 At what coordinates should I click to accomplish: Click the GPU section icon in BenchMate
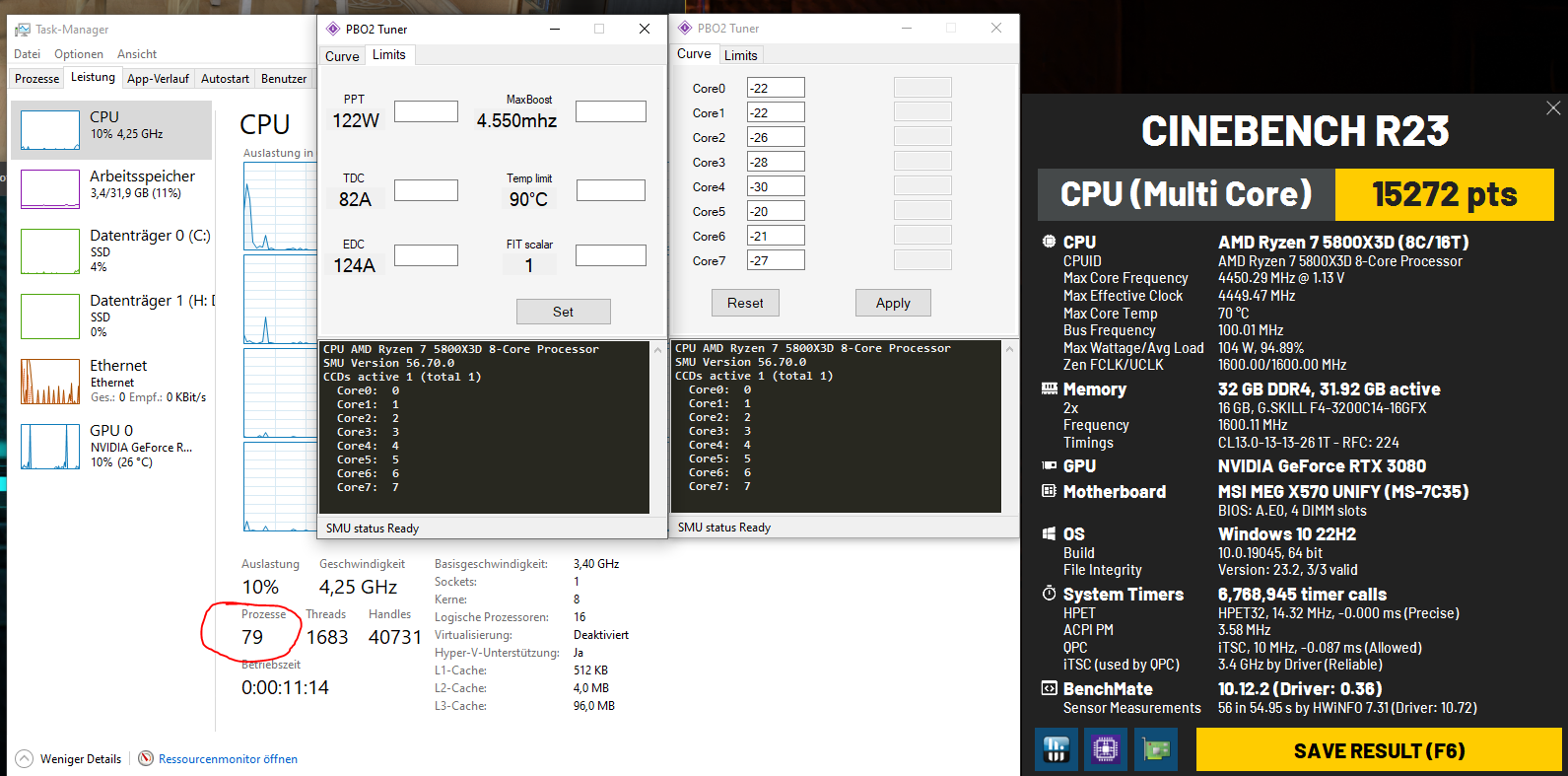(x=1049, y=465)
